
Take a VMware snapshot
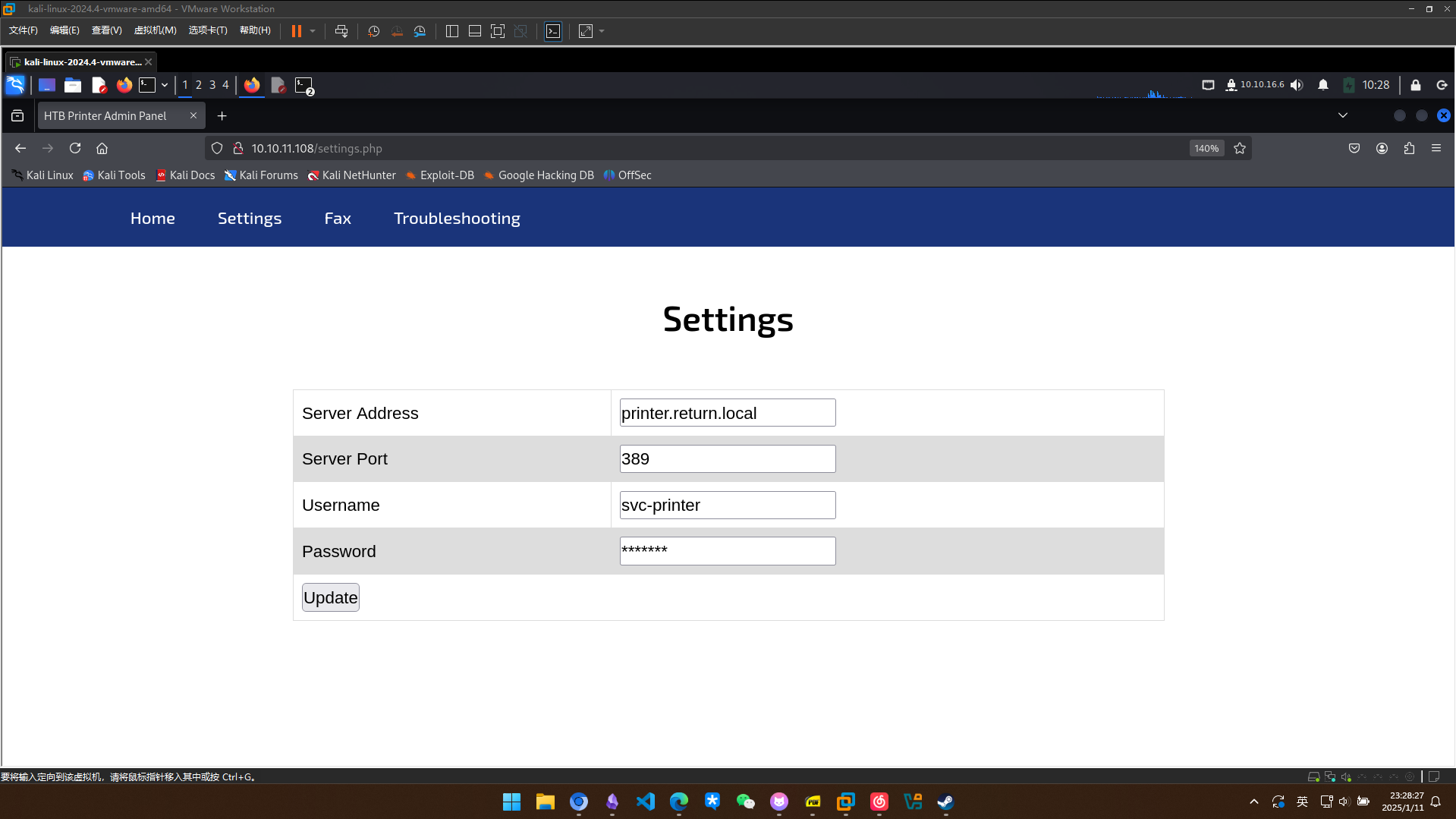(373, 31)
